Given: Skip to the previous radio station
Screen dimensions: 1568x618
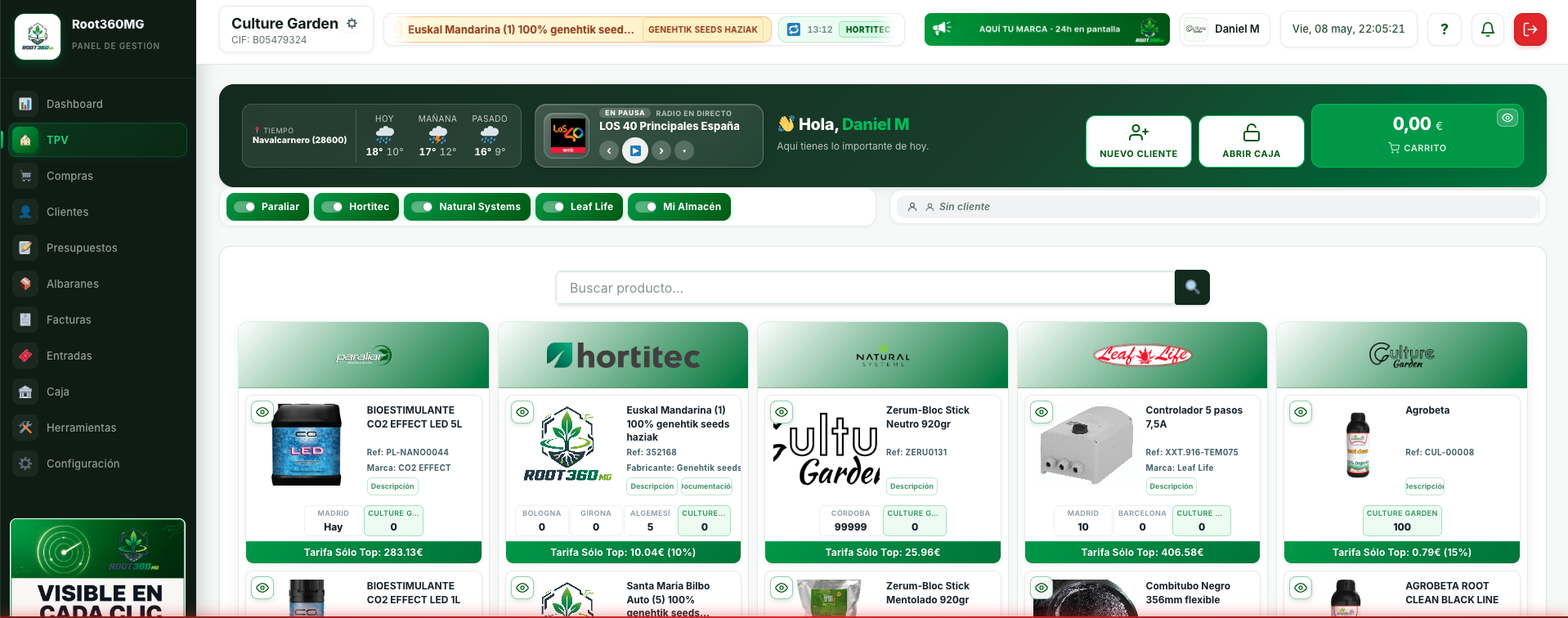Looking at the screenshot, I should pos(608,150).
